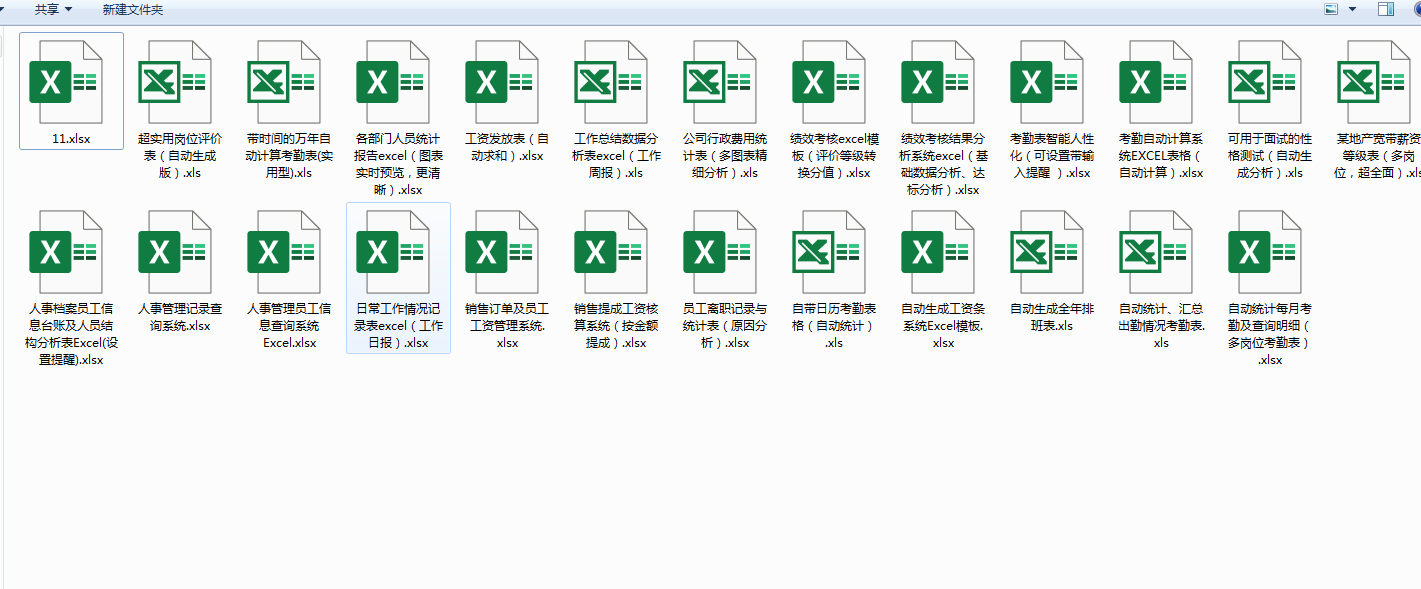Select the 绩效考核excel模板 file icon

point(828,82)
